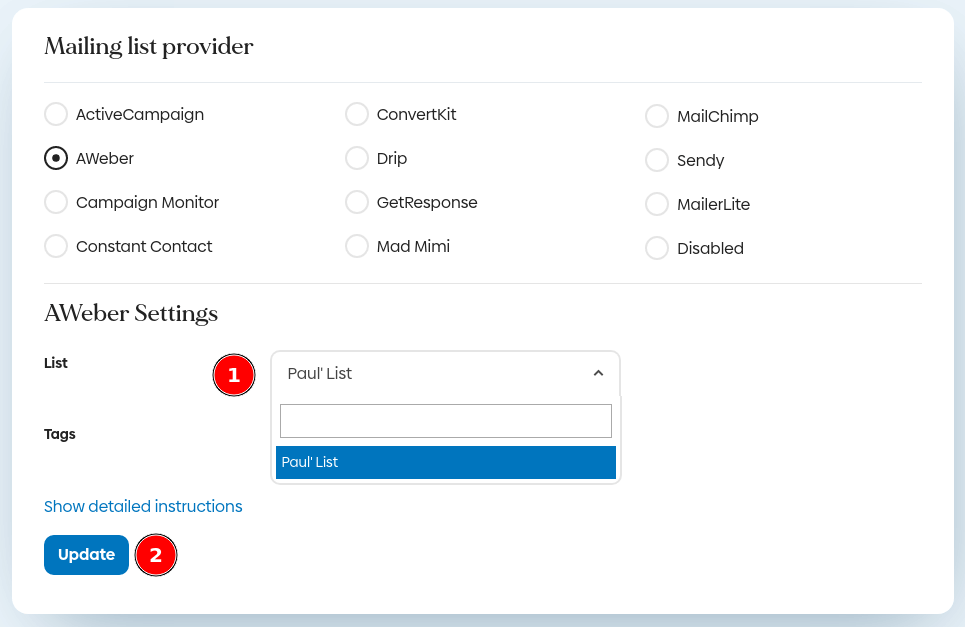Viewport: 965px width, 627px height.
Task: Click the AWeber Settings heading
Action: coord(131,313)
